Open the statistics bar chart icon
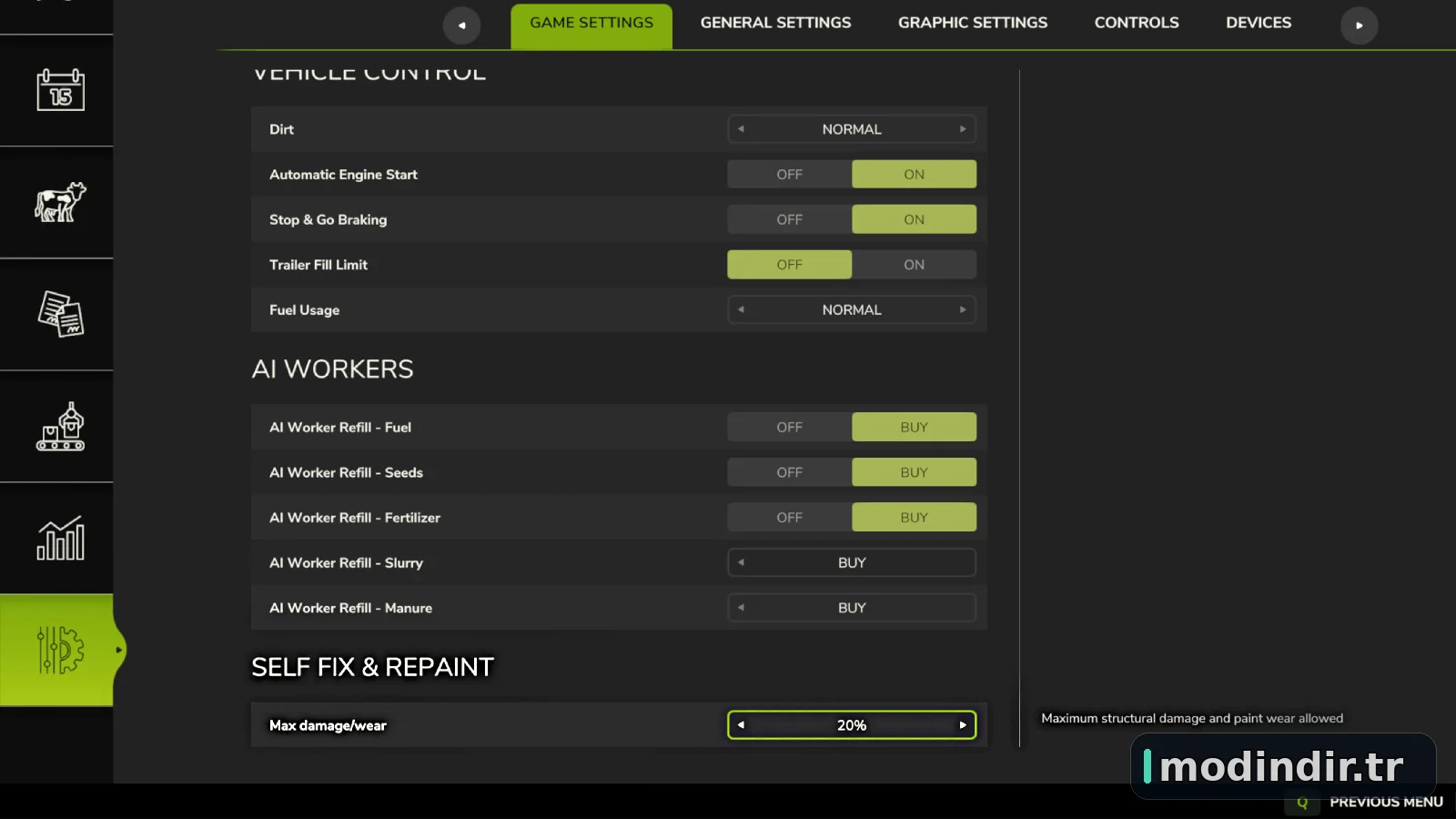1456x819 pixels. [60, 538]
